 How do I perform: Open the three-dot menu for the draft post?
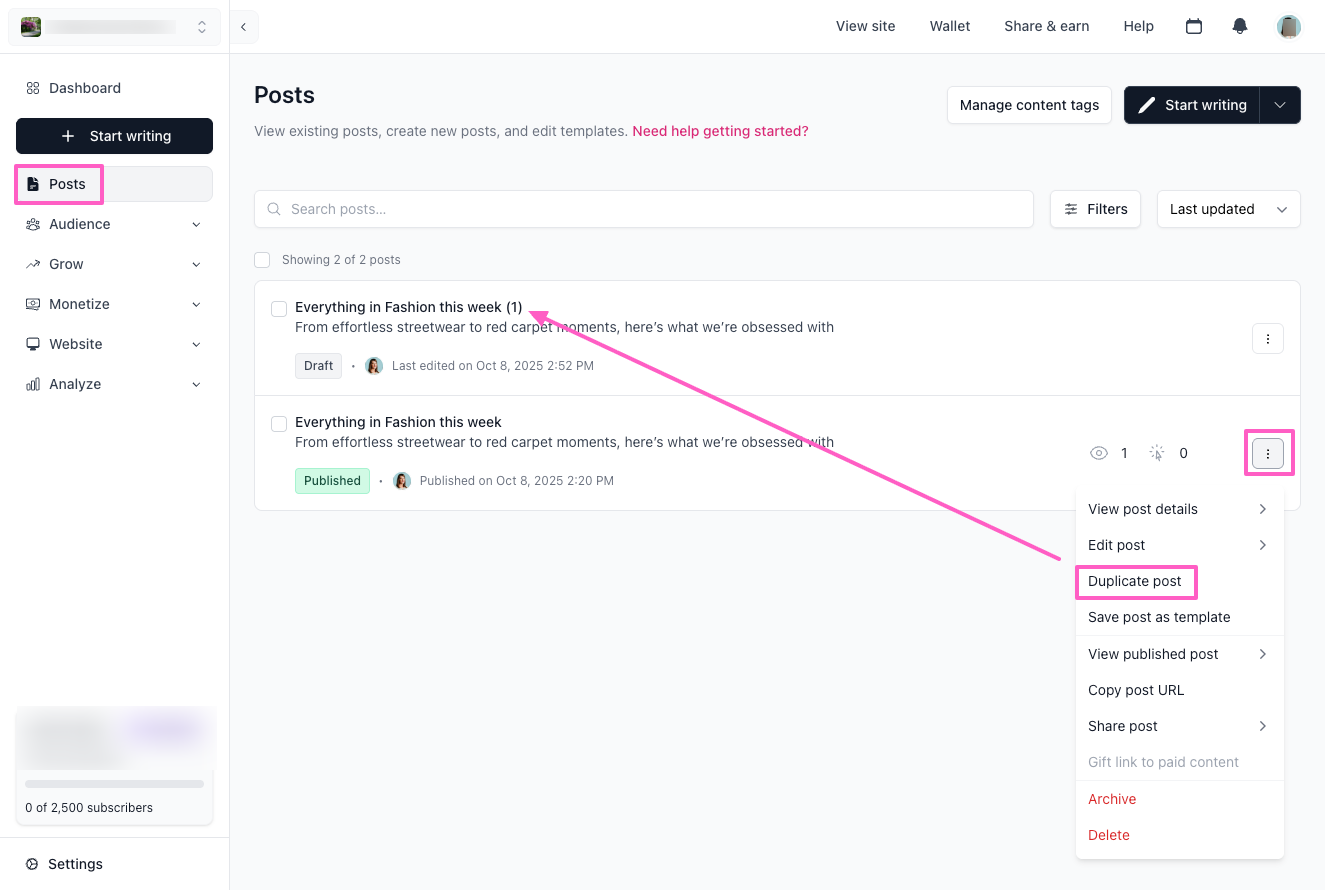(1267, 339)
